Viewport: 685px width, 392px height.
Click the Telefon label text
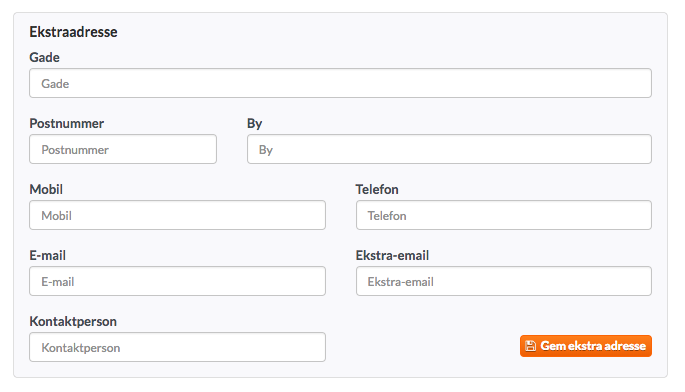click(x=377, y=189)
